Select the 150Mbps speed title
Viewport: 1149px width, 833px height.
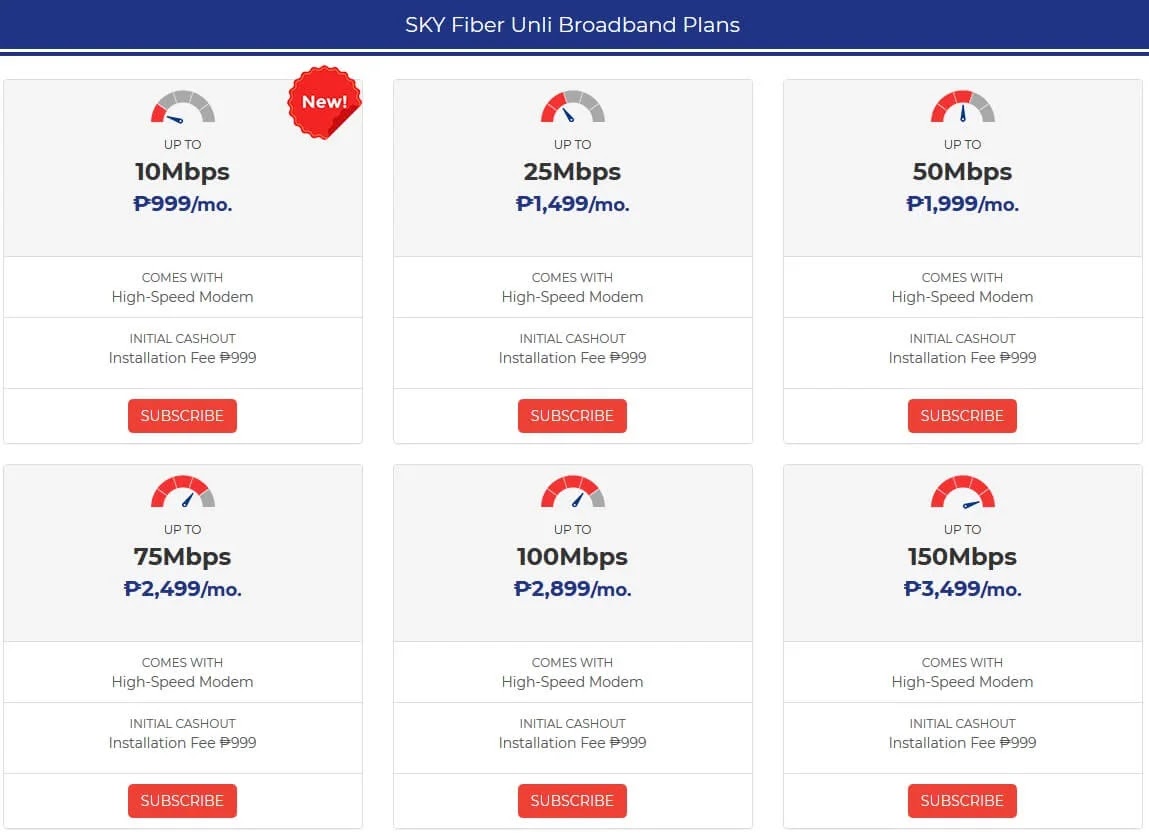[962, 557]
